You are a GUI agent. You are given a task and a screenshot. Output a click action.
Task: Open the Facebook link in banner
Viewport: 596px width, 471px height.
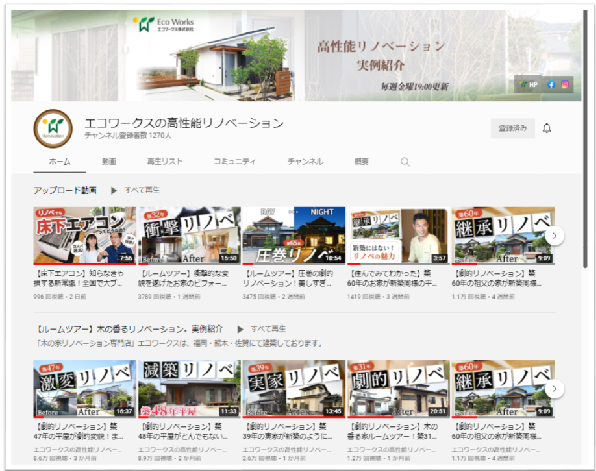coord(551,85)
